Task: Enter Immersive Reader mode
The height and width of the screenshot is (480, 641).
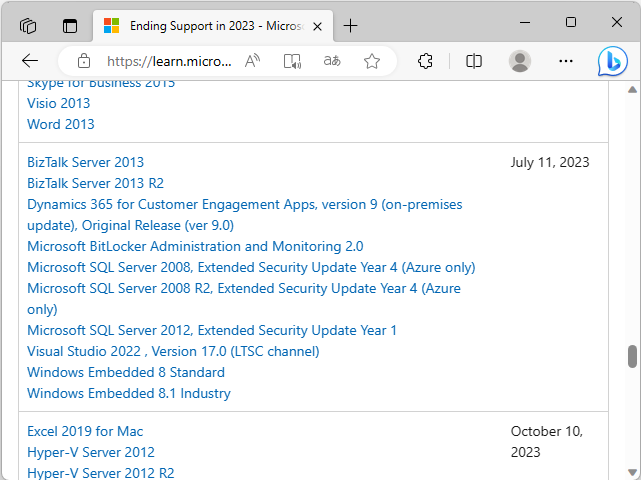Action: 292,61
